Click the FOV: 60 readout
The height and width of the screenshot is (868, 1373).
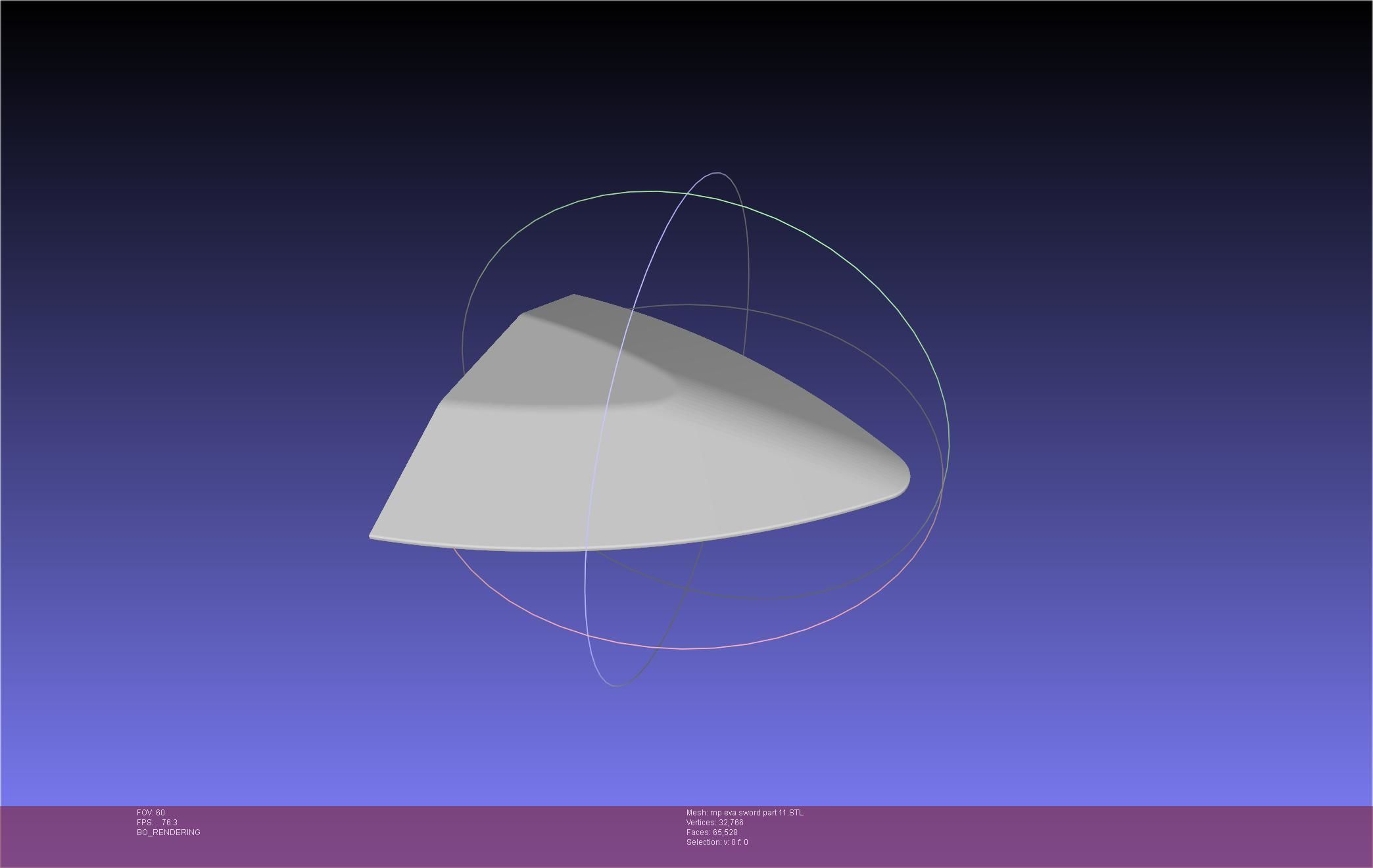pos(151,813)
